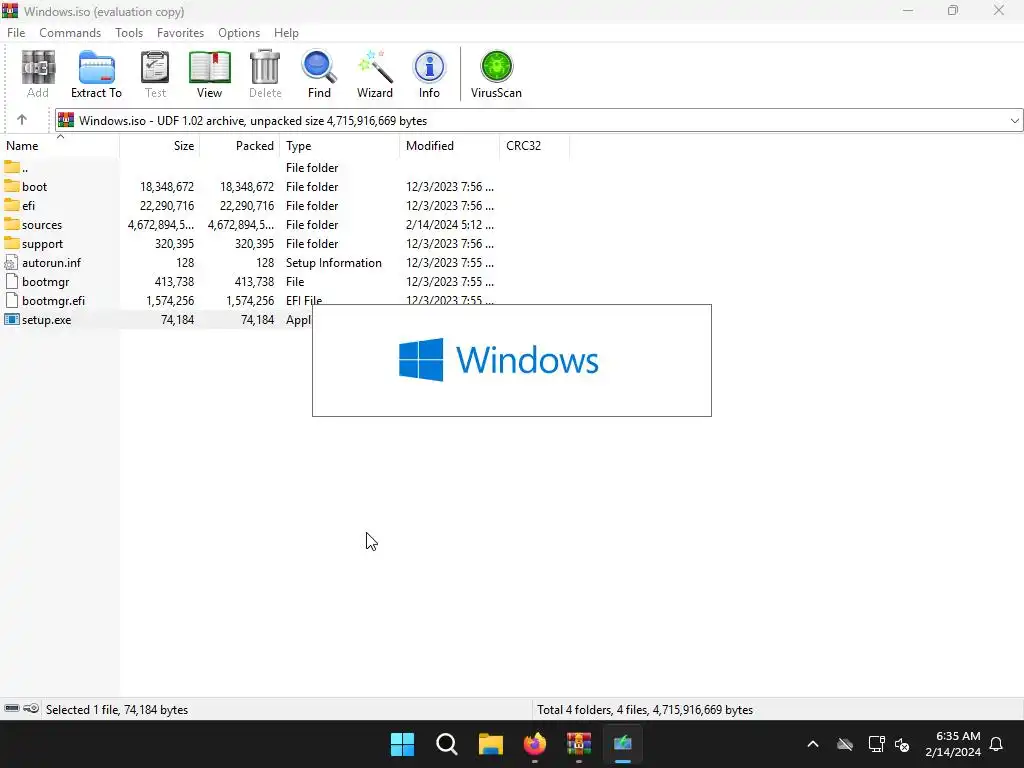Click boot size value 18,348,672
This screenshot has width=1024, height=768.
167,187
